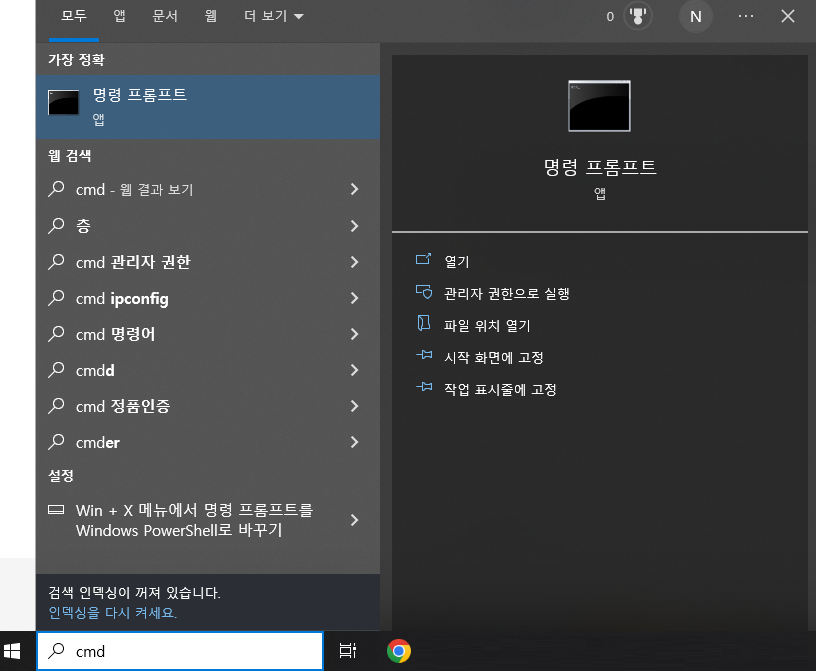Click 열기 to open Command Prompt
The image size is (816, 671).
(x=457, y=261)
